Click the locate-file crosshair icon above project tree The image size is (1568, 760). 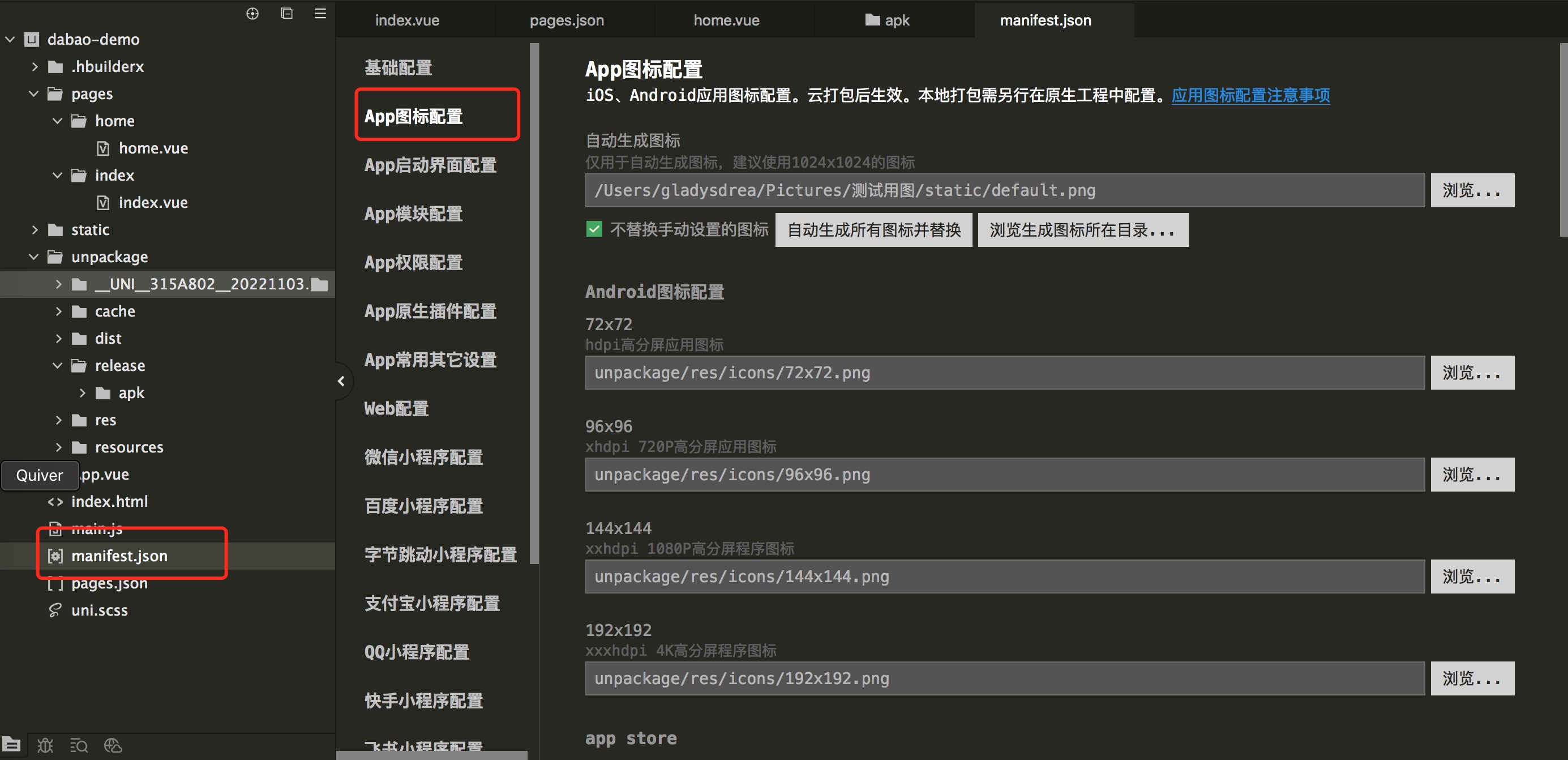(252, 14)
